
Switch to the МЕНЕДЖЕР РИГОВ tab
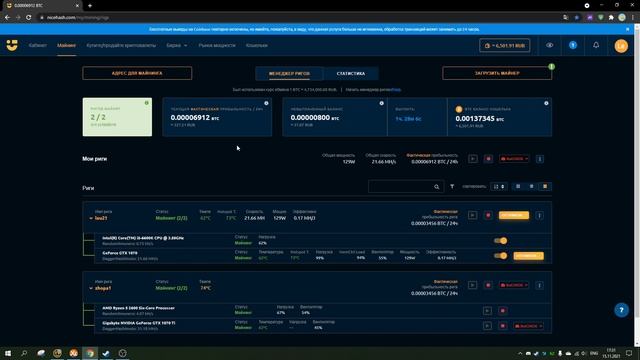pyautogui.click(x=289, y=73)
